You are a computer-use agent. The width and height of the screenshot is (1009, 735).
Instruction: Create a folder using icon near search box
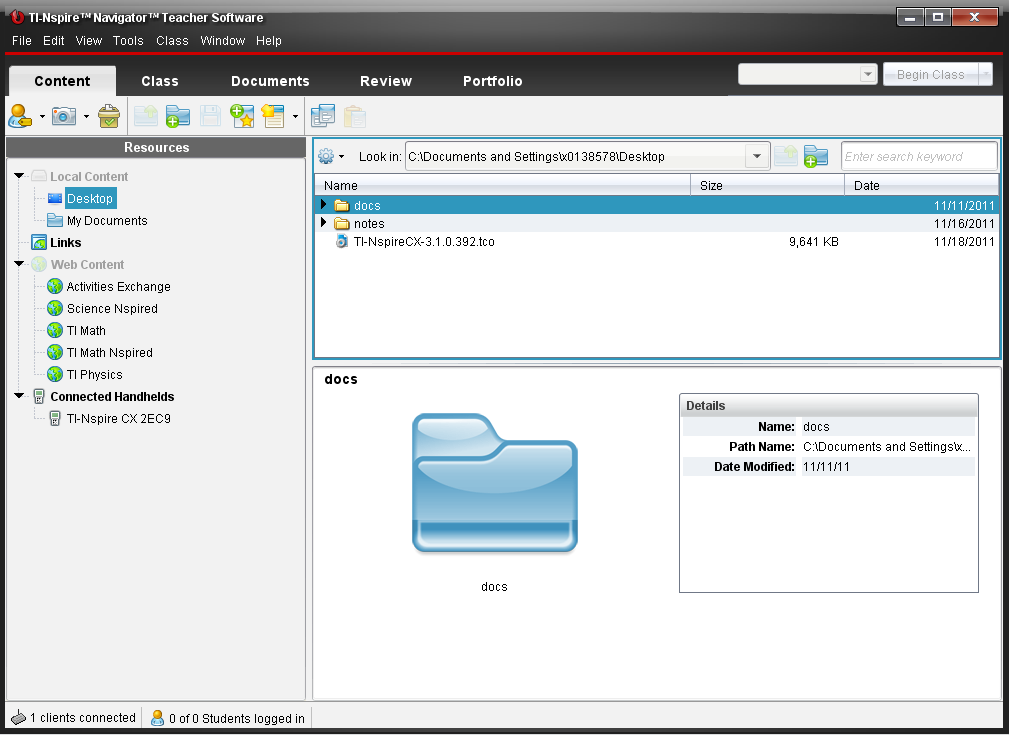pyautogui.click(x=816, y=157)
